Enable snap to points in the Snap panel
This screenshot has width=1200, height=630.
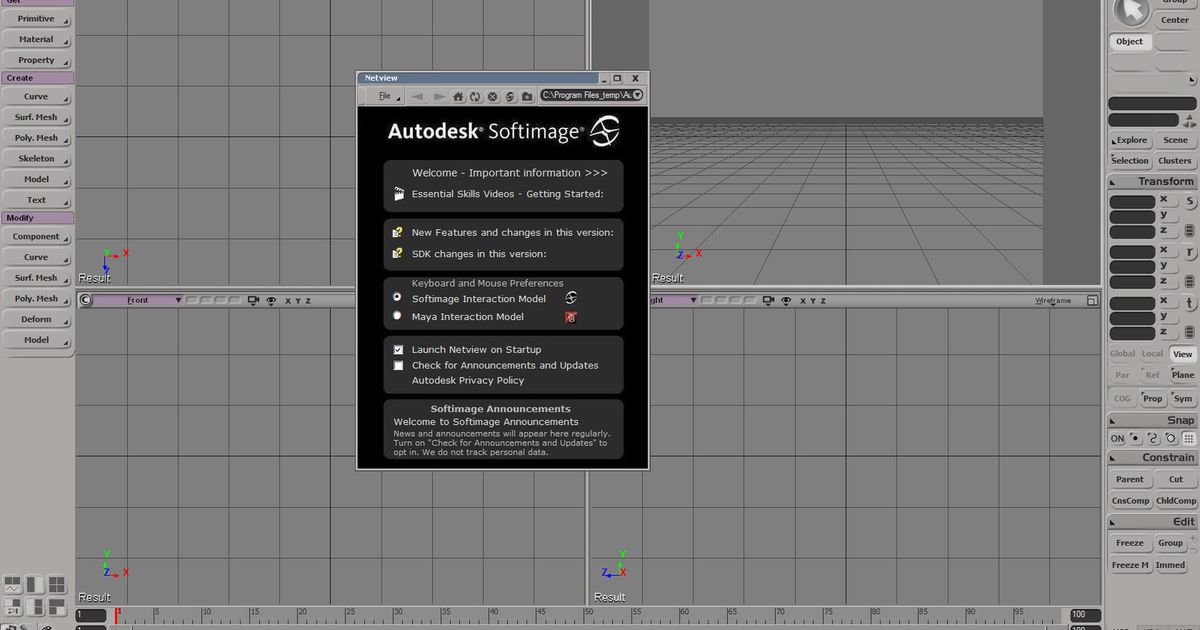(x=1133, y=438)
